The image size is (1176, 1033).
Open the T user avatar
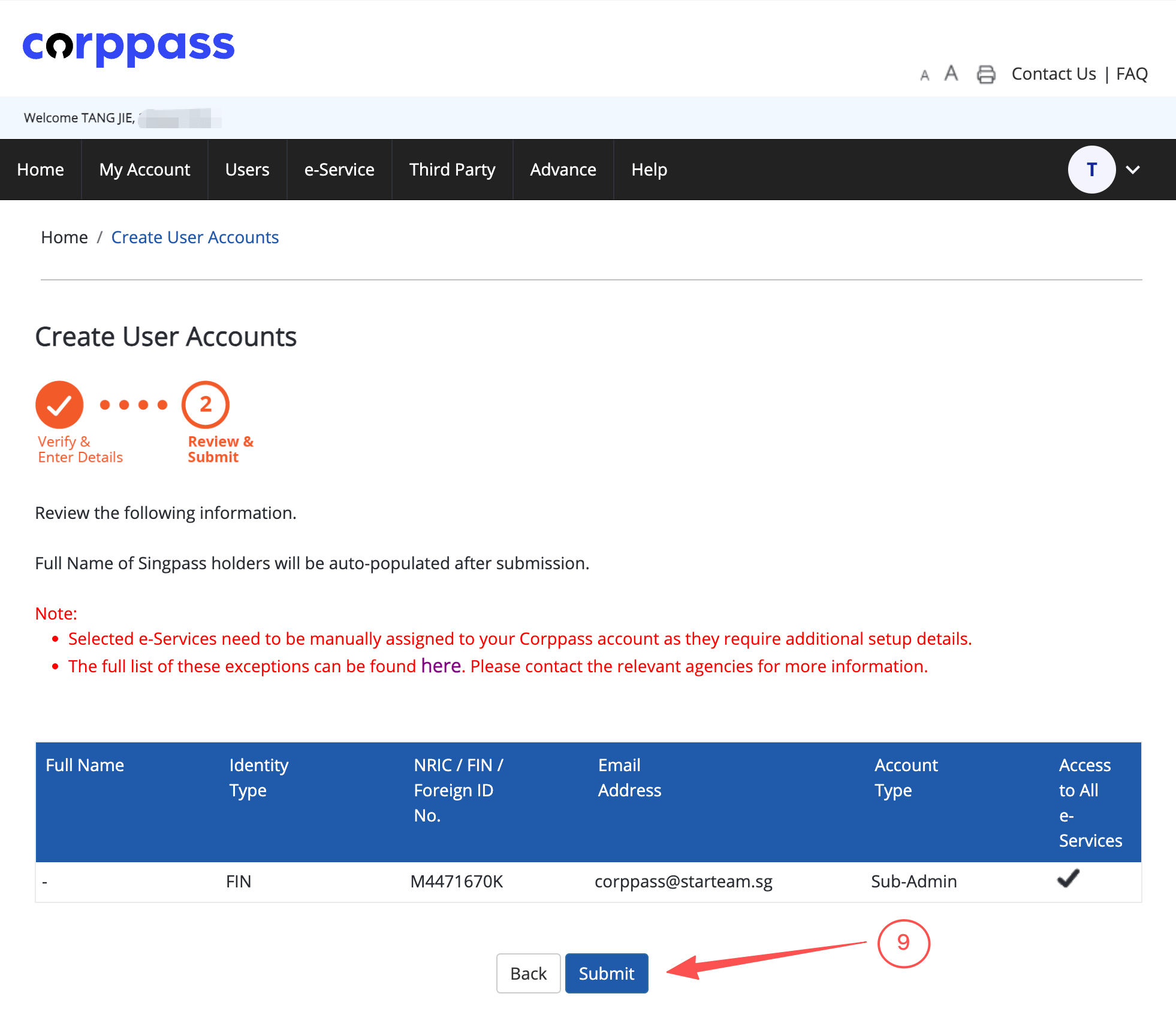coord(1091,170)
